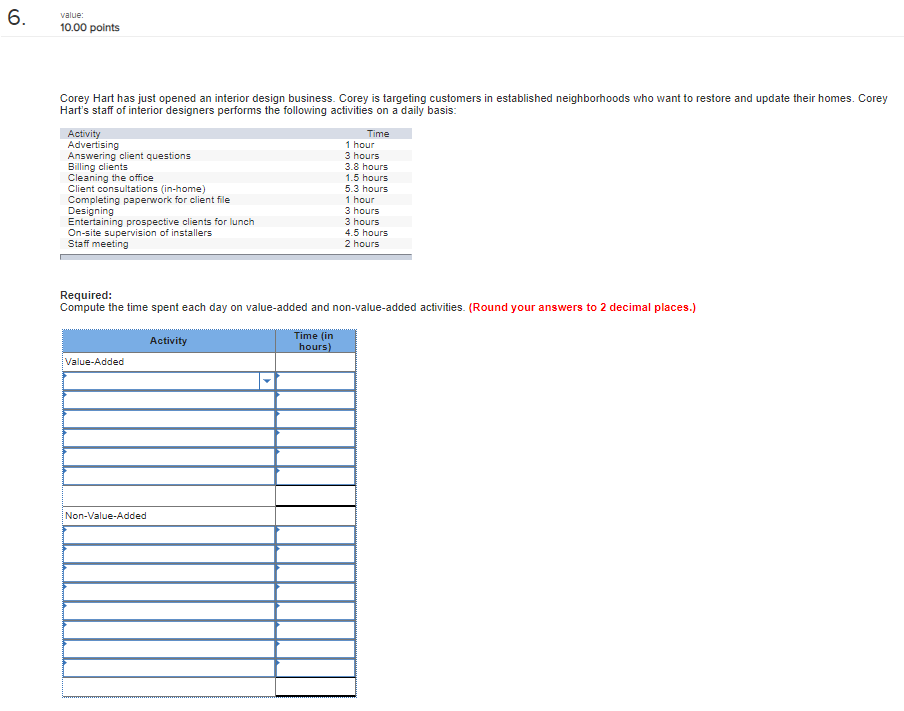
Task: Select the second Value-Added time field
Action: [315, 400]
